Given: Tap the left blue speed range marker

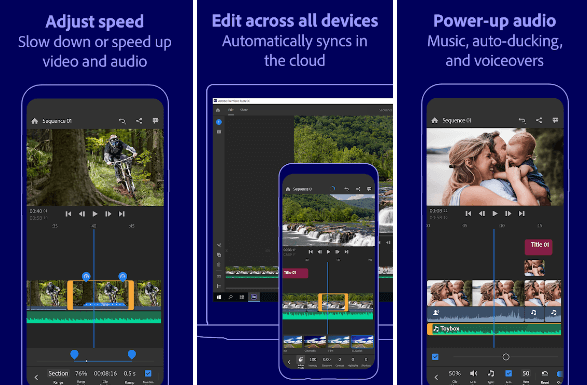Looking at the screenshot, I should click(74, 354).
